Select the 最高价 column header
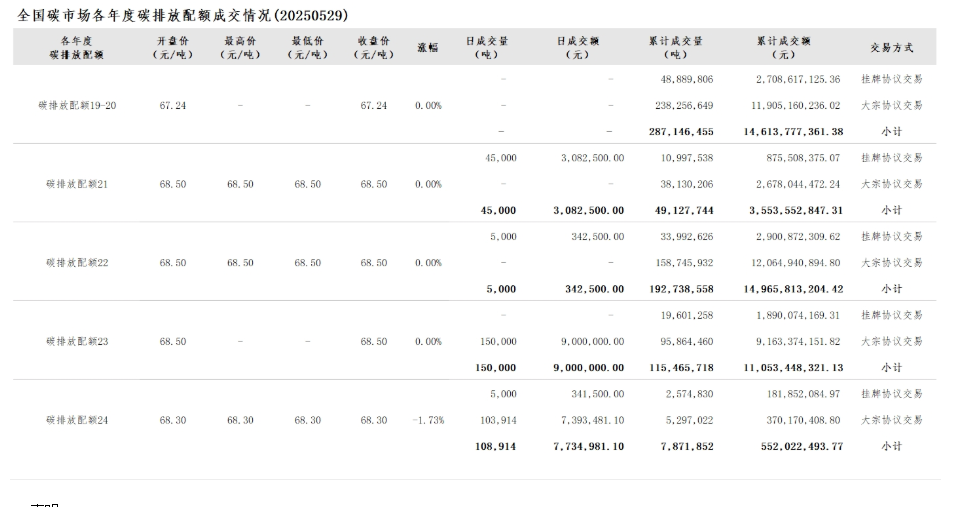954x507 pixels. 240,47
